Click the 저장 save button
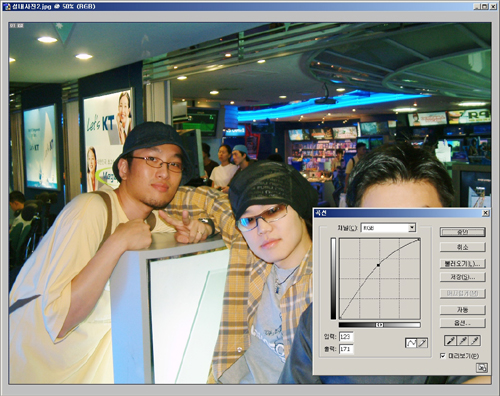This screenshot has width=500, height=396. 463,277
